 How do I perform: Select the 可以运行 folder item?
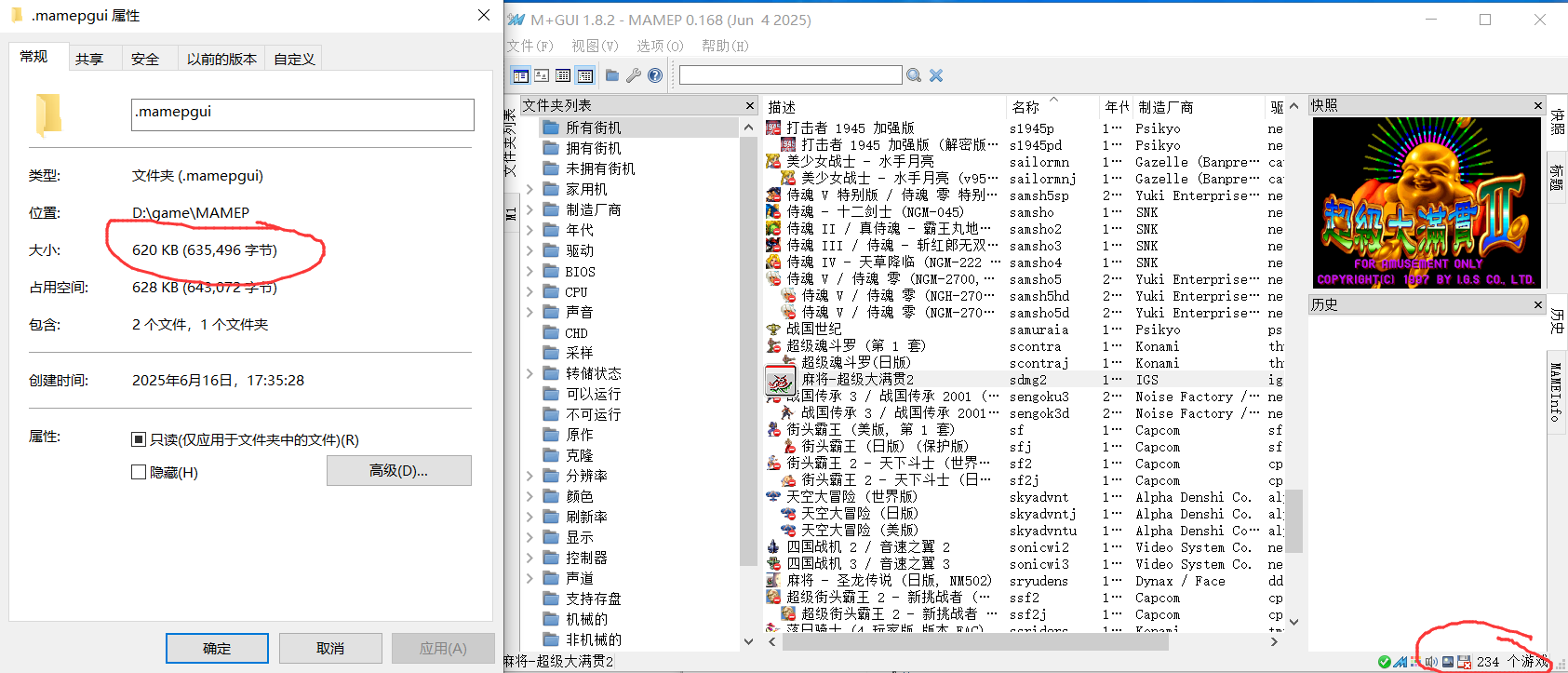coord(594,394)
